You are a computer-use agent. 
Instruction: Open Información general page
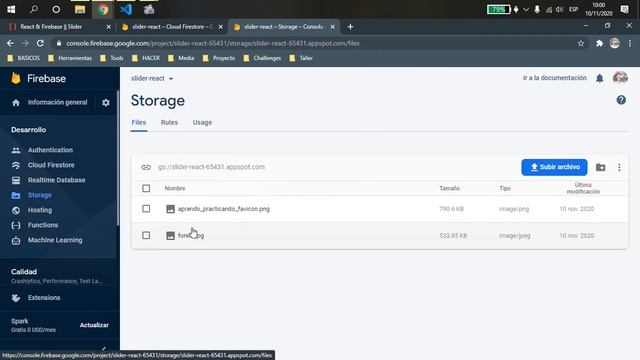click(x=57, y=102)
